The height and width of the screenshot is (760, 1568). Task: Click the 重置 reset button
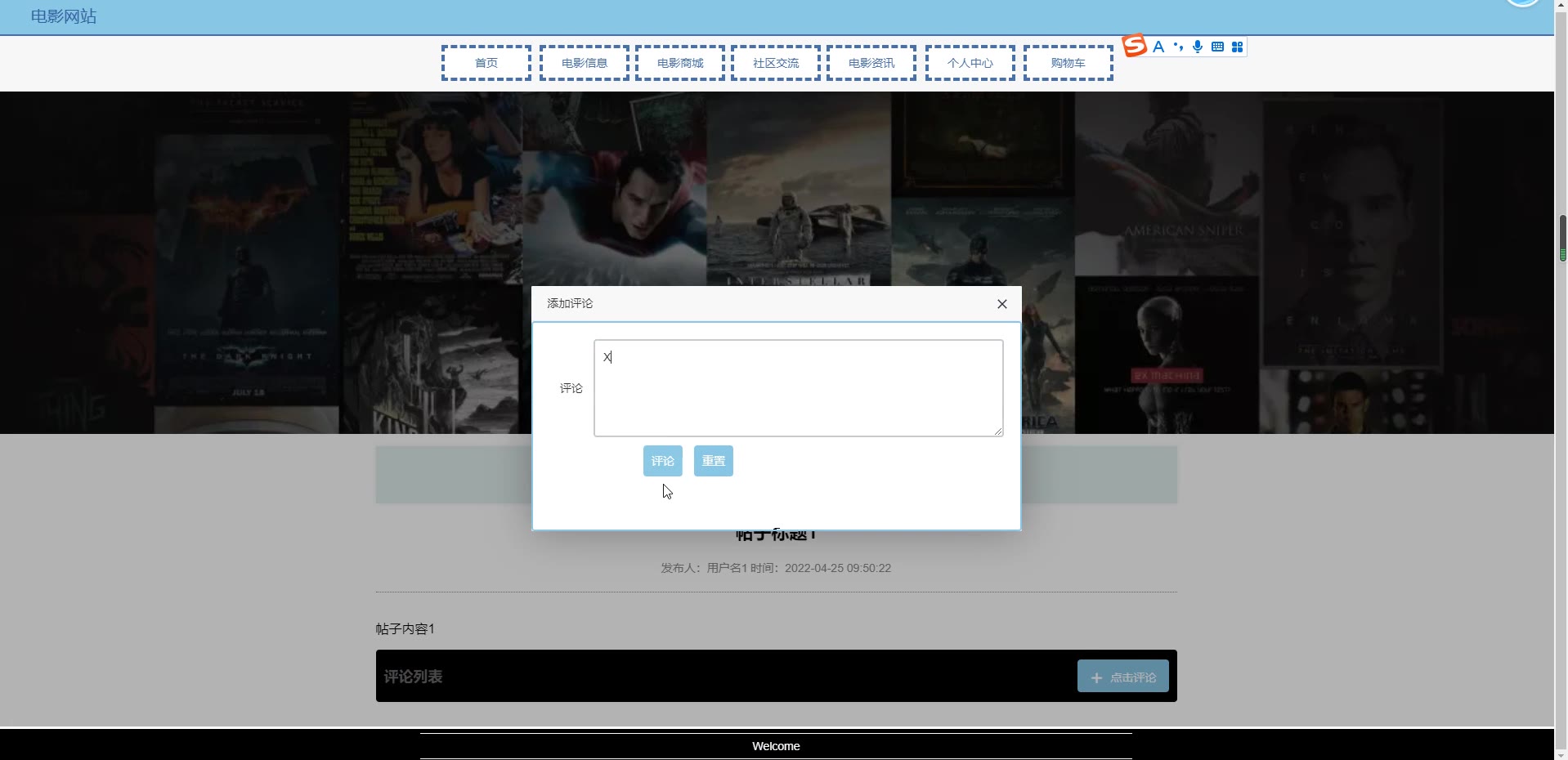coord(714,461)
